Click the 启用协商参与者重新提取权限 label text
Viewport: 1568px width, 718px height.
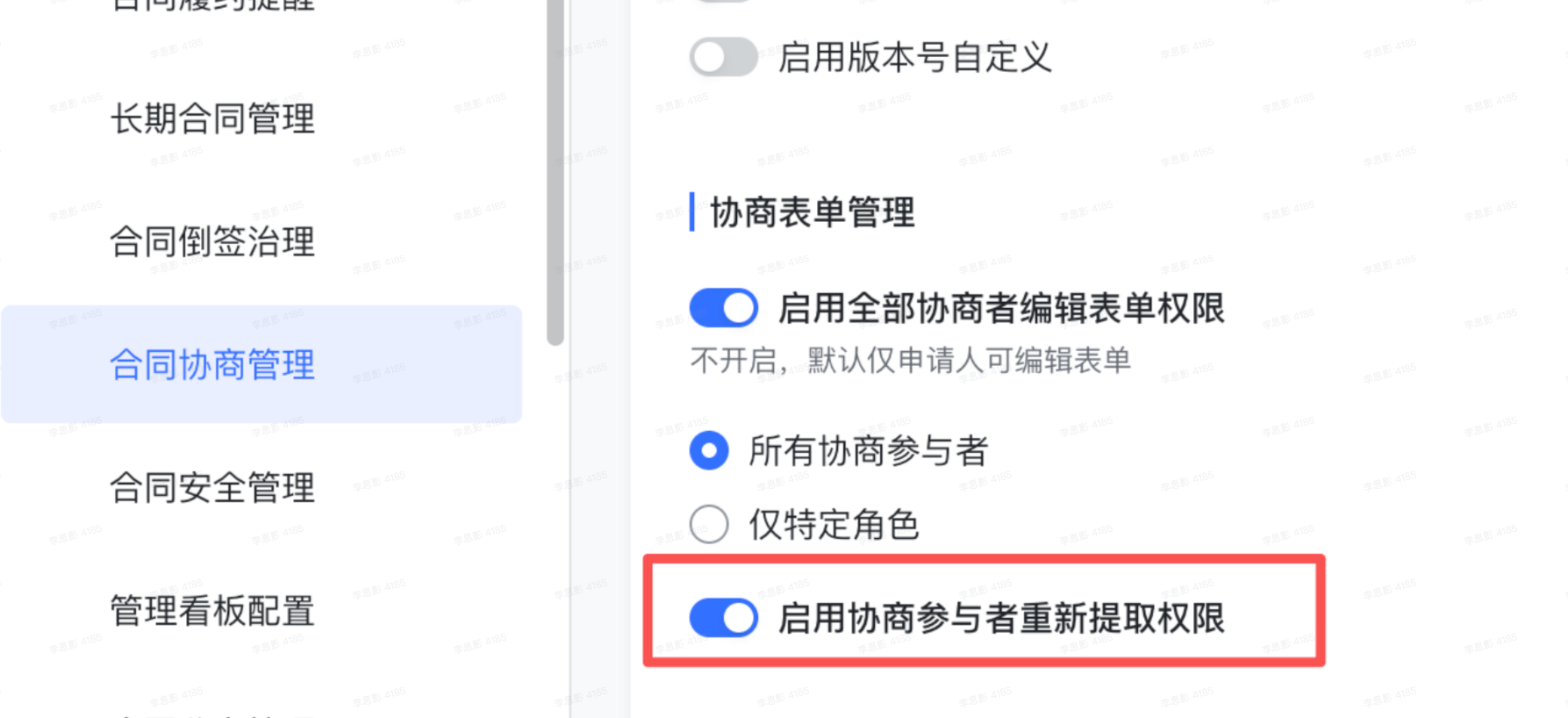1005,619
